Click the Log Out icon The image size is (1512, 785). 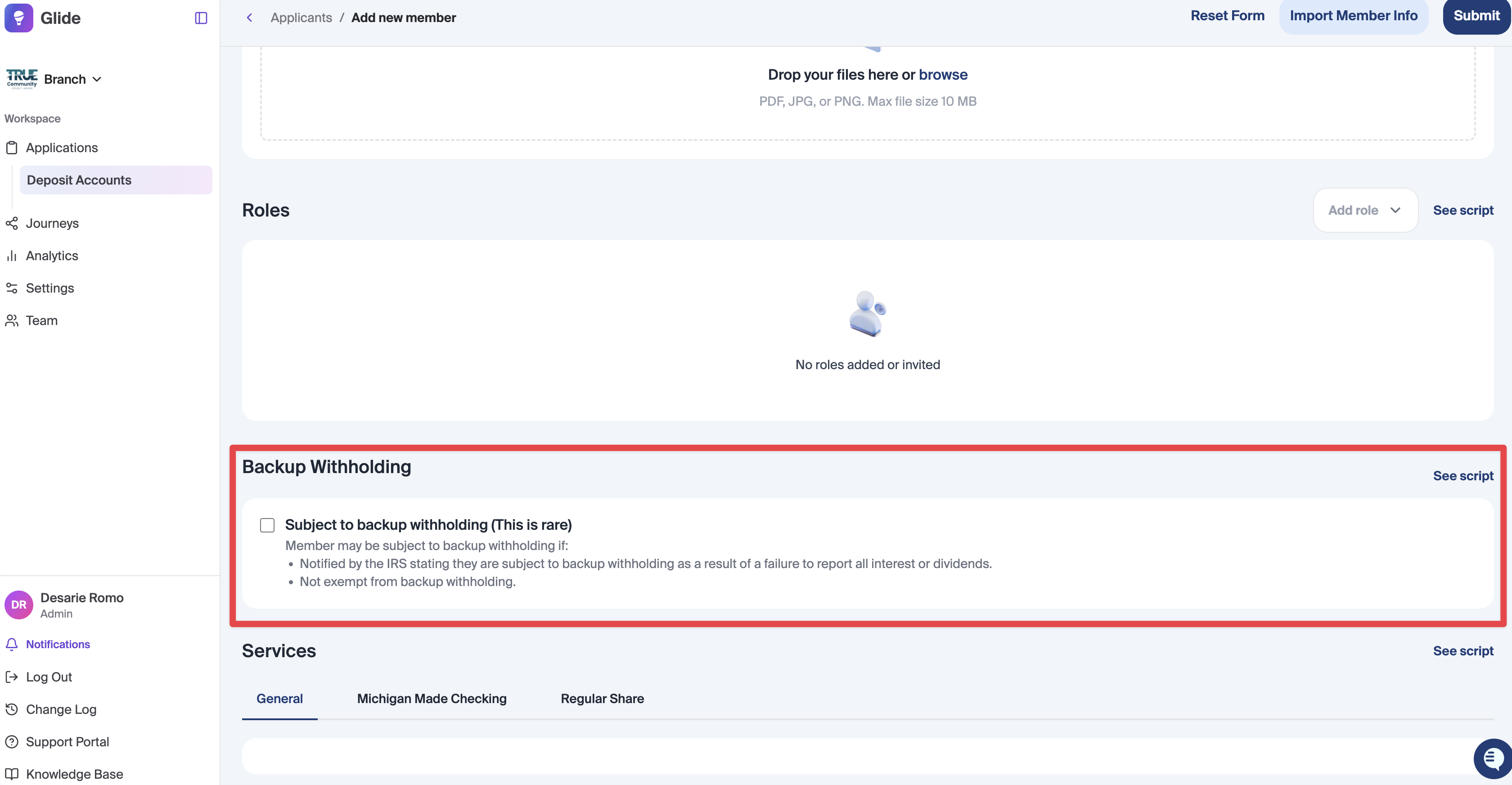12,677
